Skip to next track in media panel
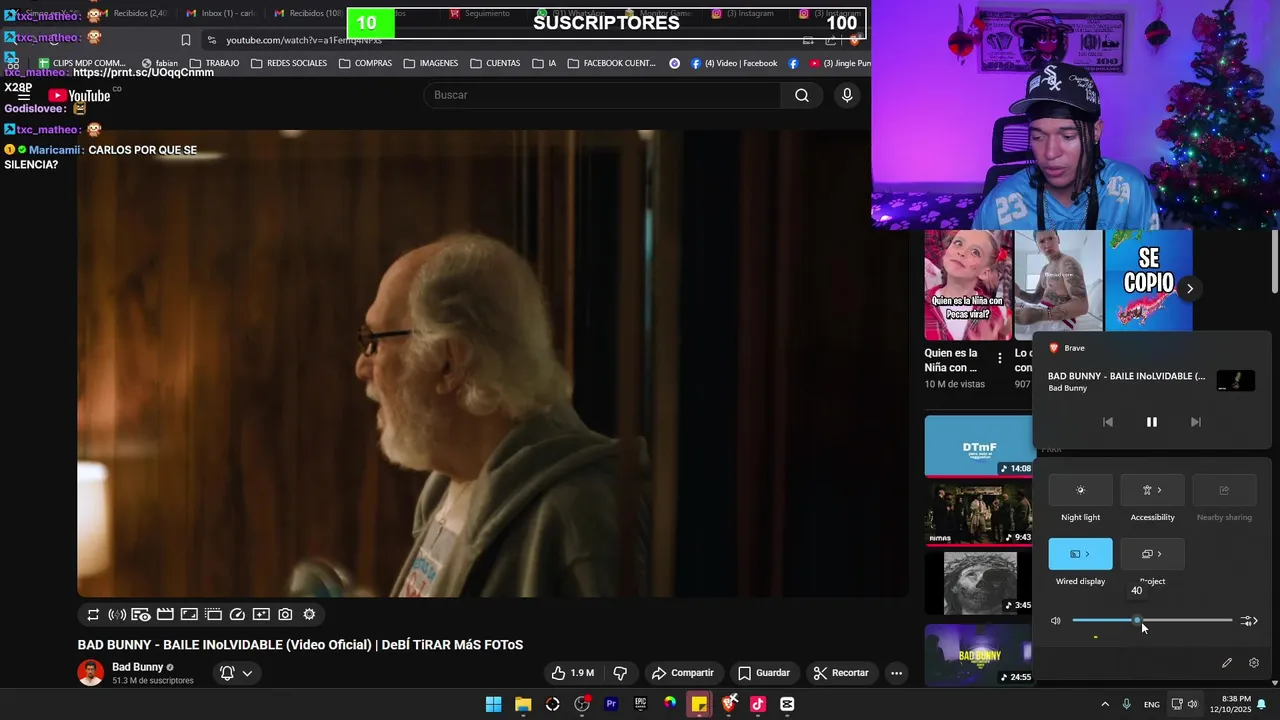The width and height of the screenshot is (1280, 720). (1195, 422)
